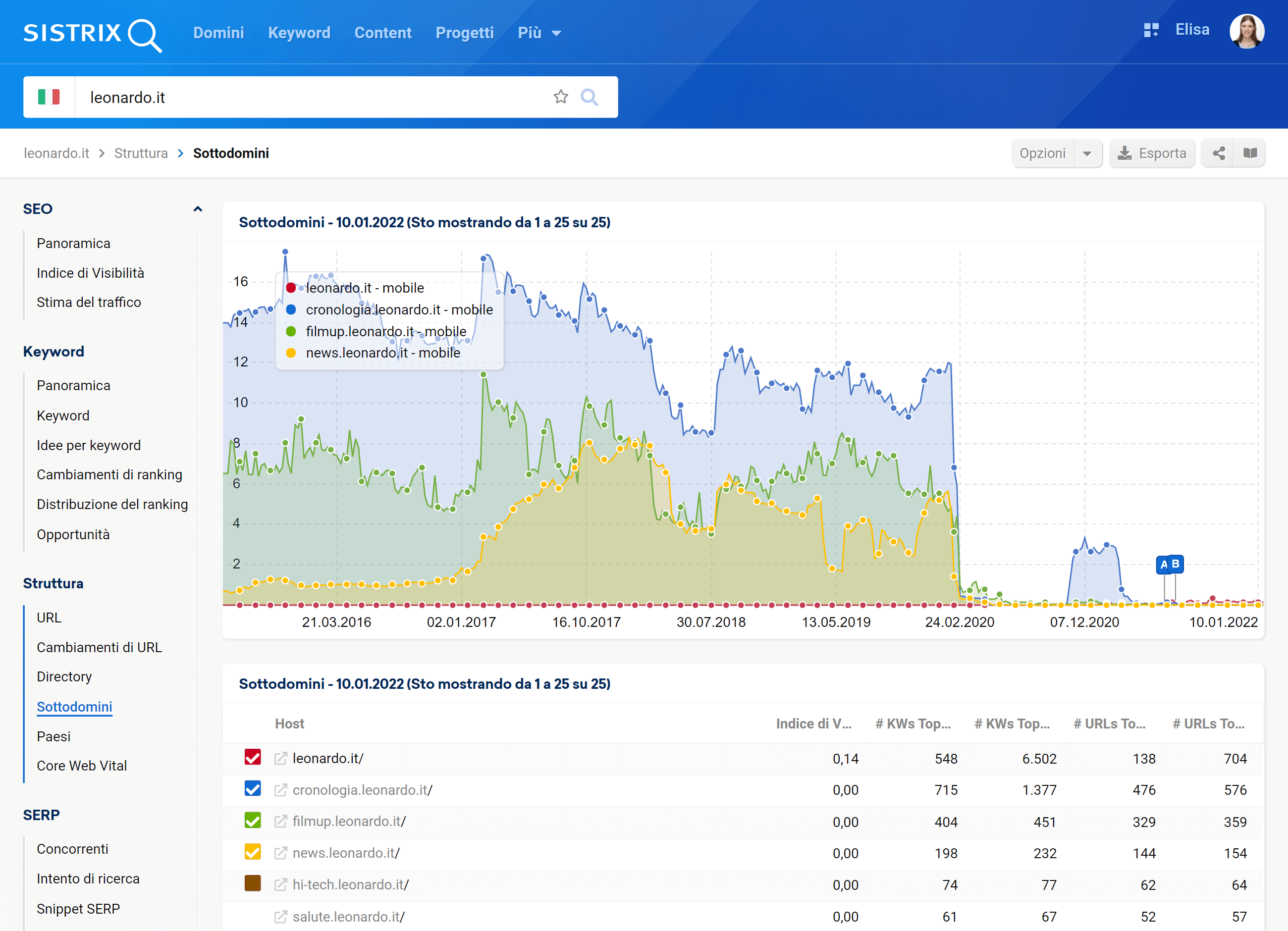Click event pin A on chart
The width and height of the screenshot is (1288, 931).
pos(1163,565)
